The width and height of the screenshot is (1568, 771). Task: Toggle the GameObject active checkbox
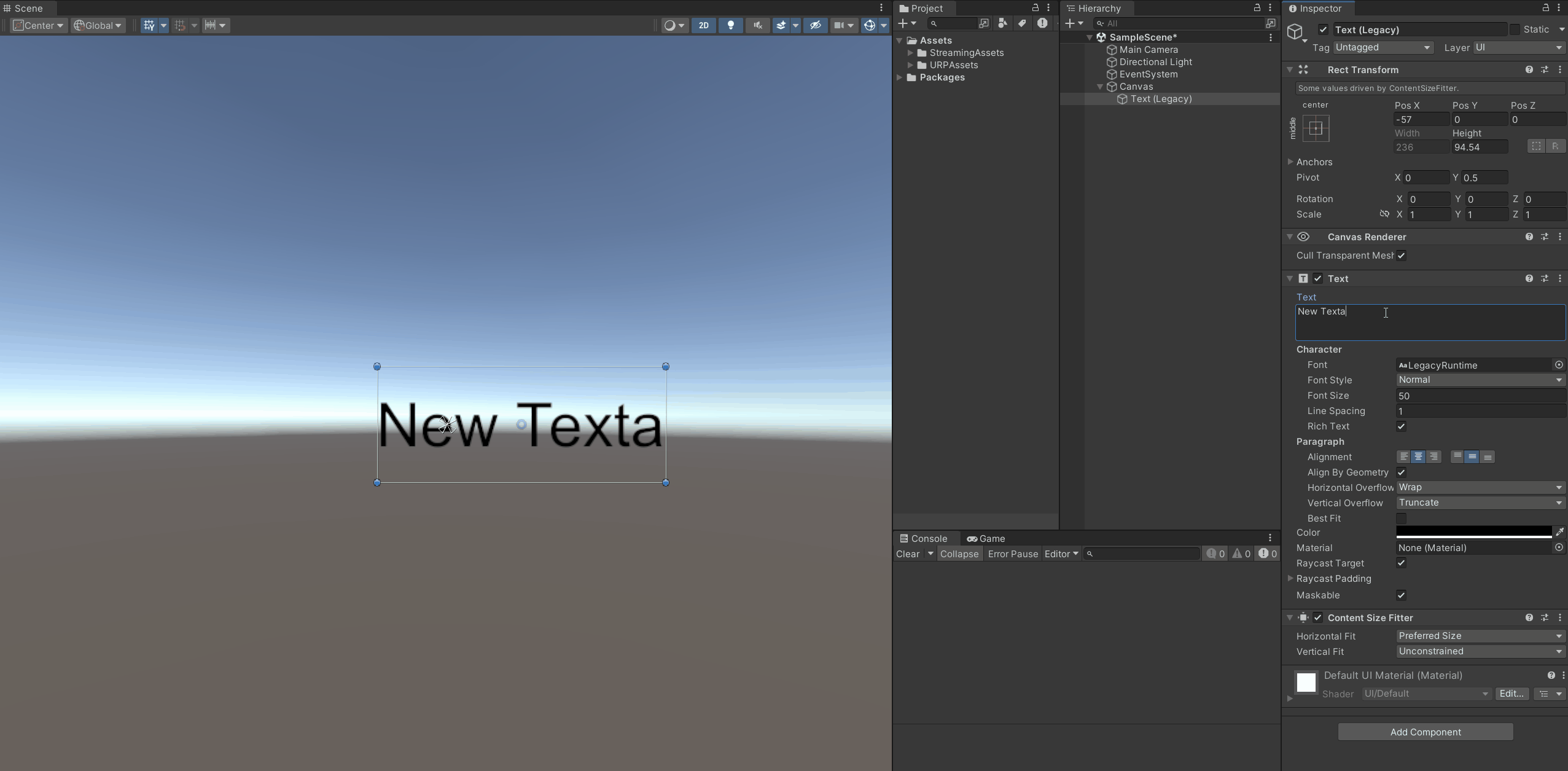pos(1323,29)
